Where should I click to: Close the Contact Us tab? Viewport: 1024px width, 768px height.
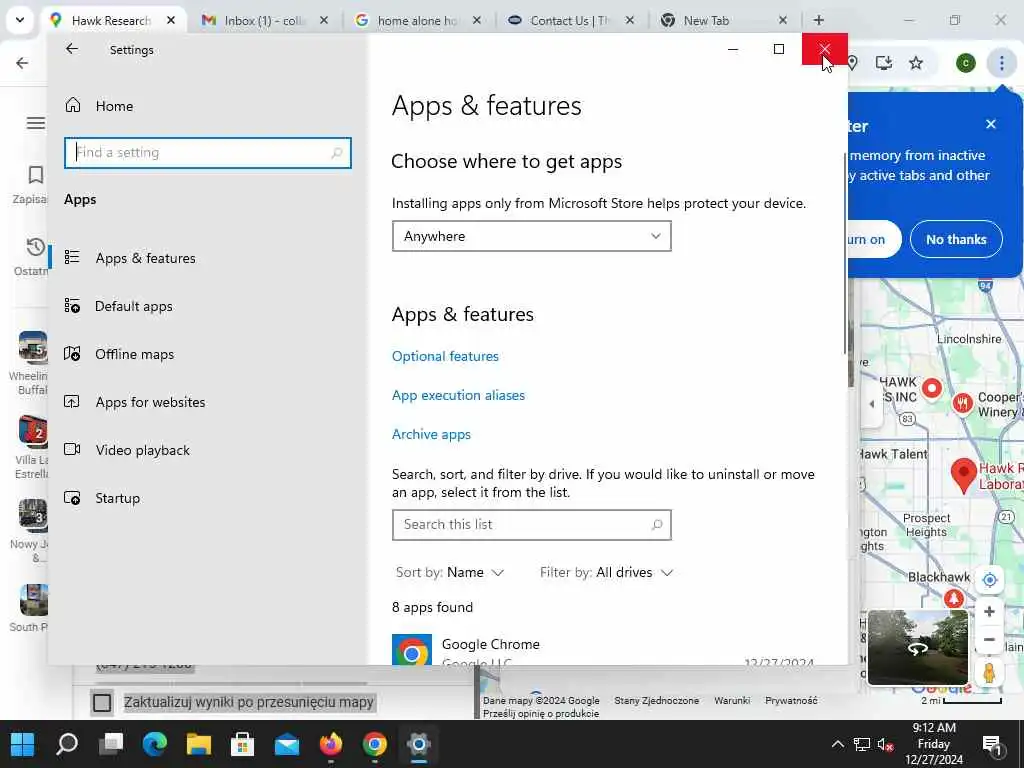pyautogui.click(x=630, y=20)
